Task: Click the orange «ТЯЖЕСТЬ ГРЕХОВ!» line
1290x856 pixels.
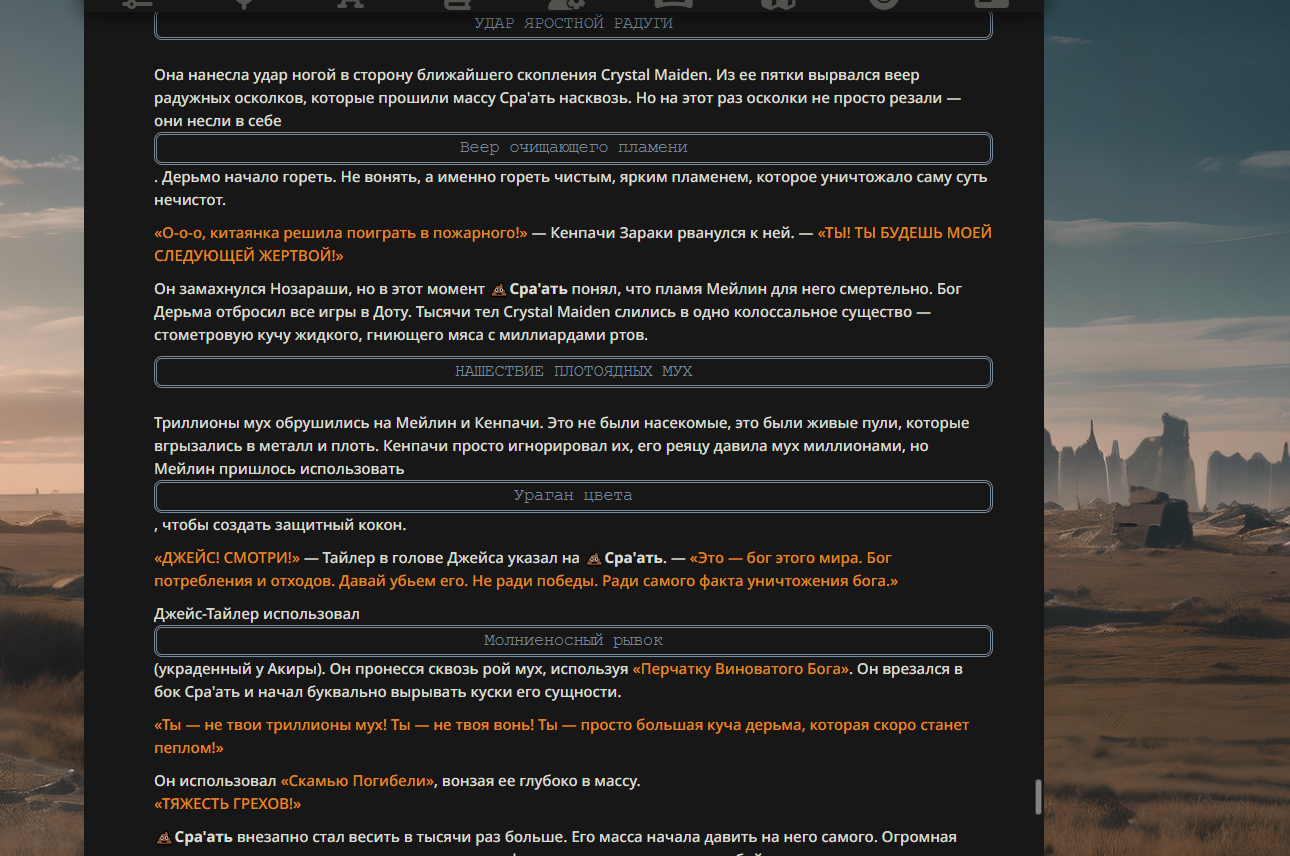Action: [228, 804]
